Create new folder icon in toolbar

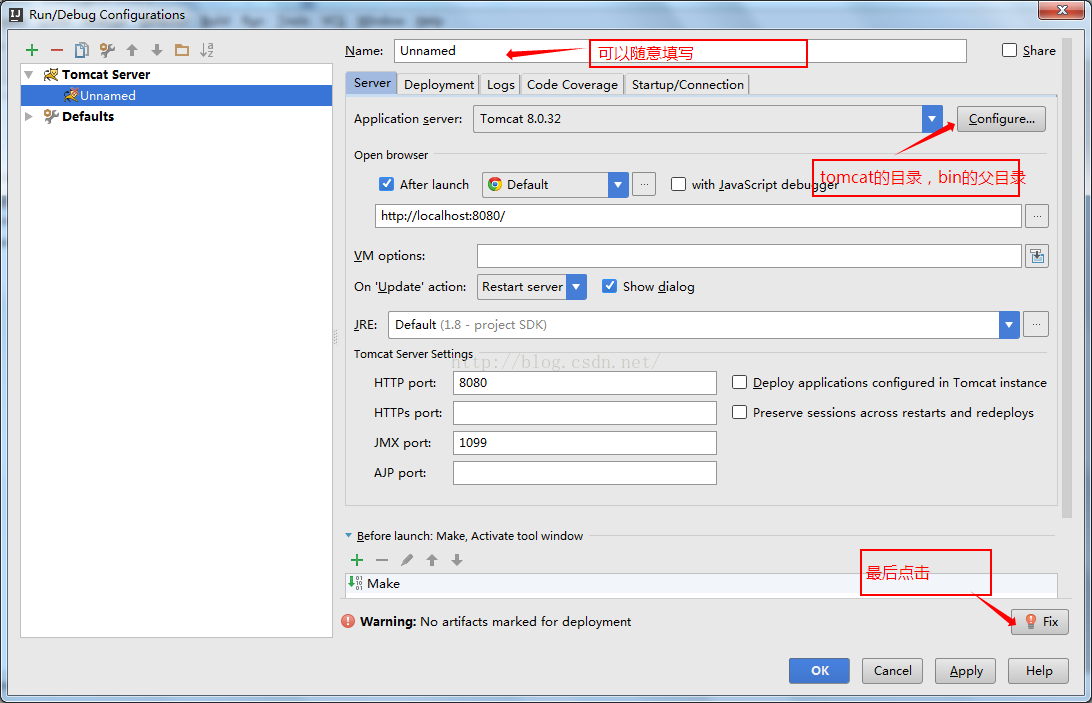click(x=182, y=50)
